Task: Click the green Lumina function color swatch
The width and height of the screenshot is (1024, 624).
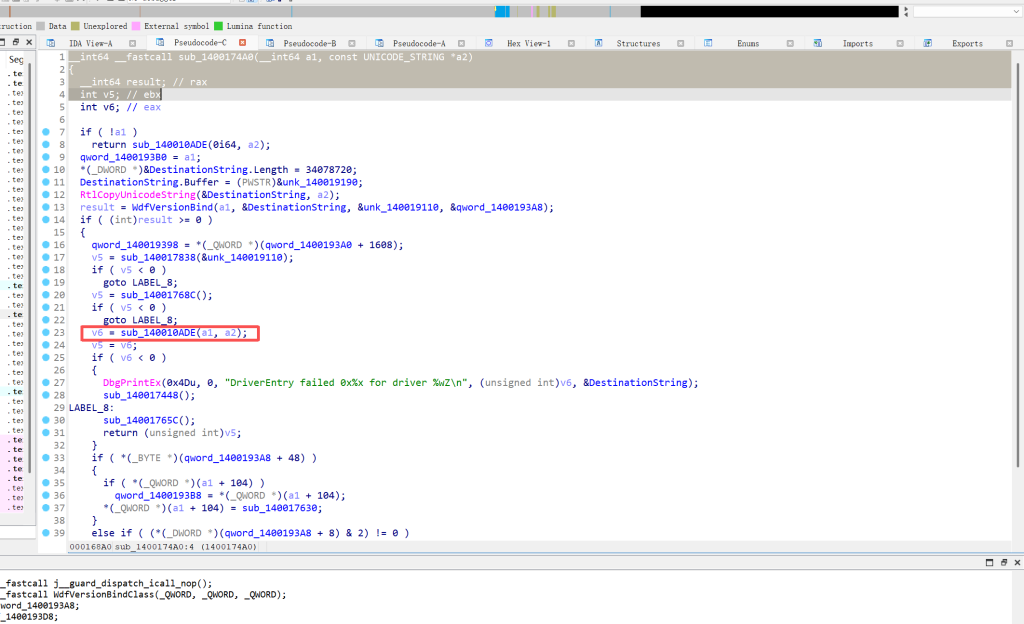Action: coord(219,26)
